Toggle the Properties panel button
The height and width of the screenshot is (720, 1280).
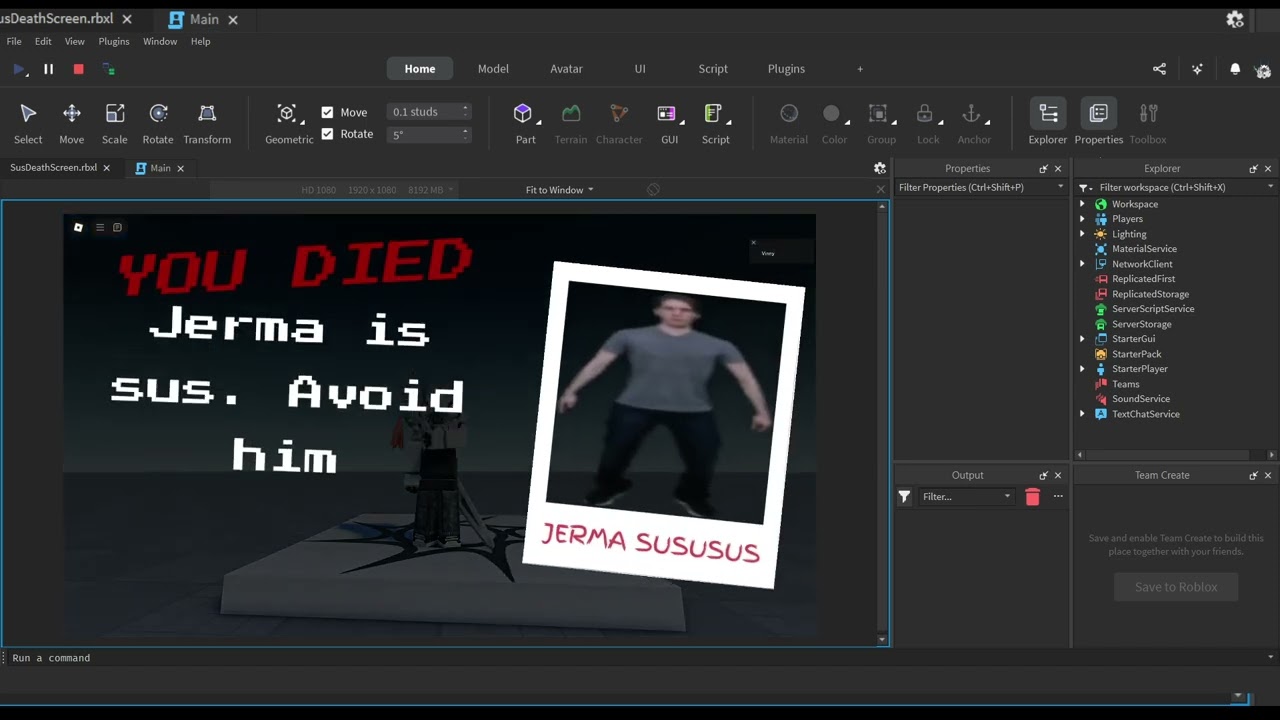(x=1098, y=114)
